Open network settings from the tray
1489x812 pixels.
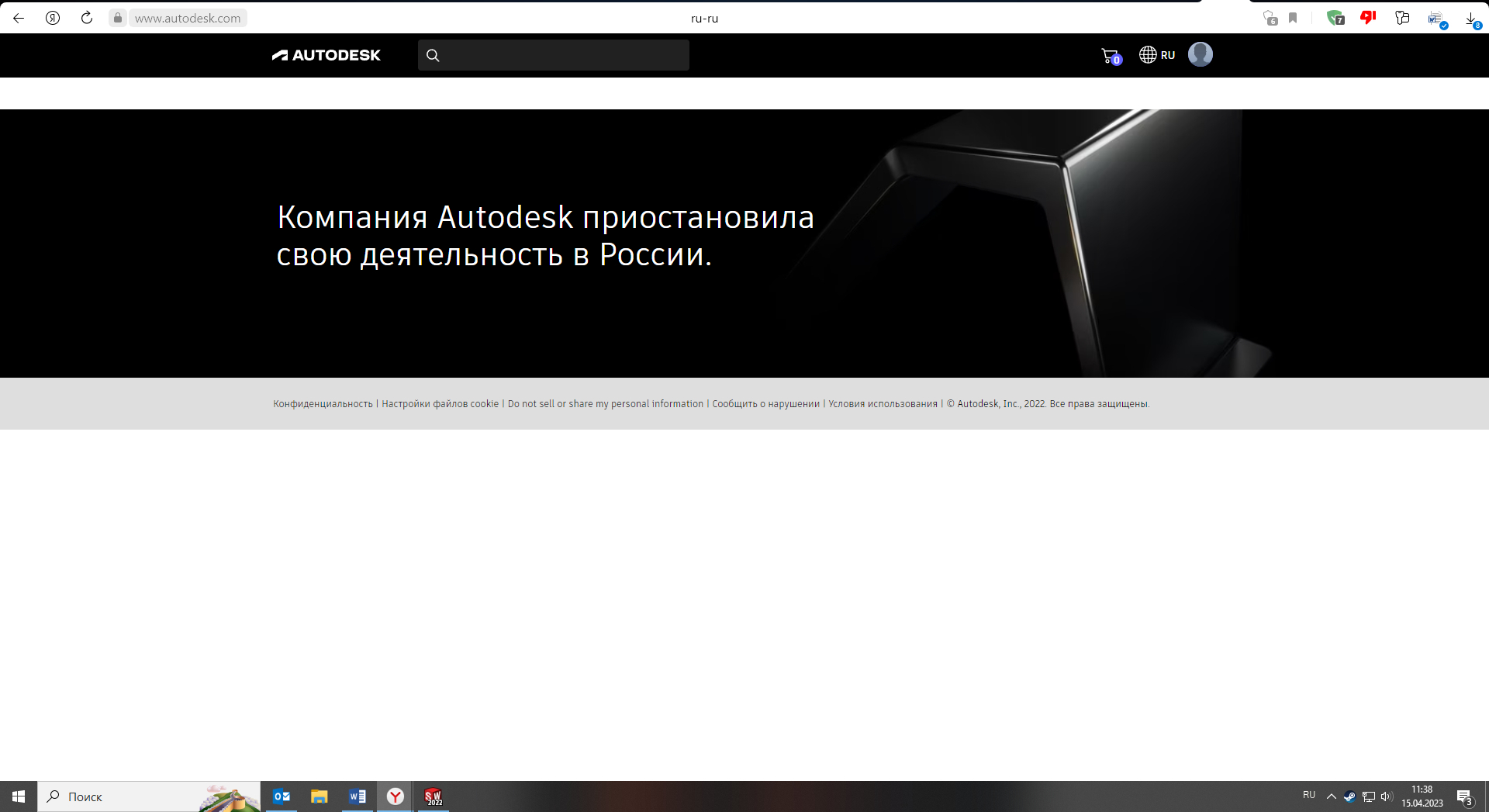pyautogui.click(x=1369, y=796)
